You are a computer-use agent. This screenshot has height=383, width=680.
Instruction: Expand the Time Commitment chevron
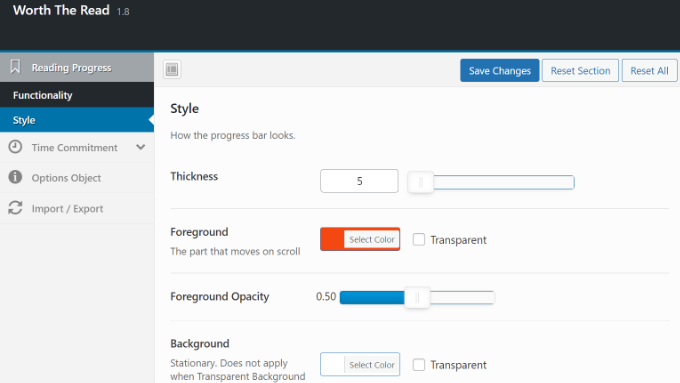[x=141, y=147]
